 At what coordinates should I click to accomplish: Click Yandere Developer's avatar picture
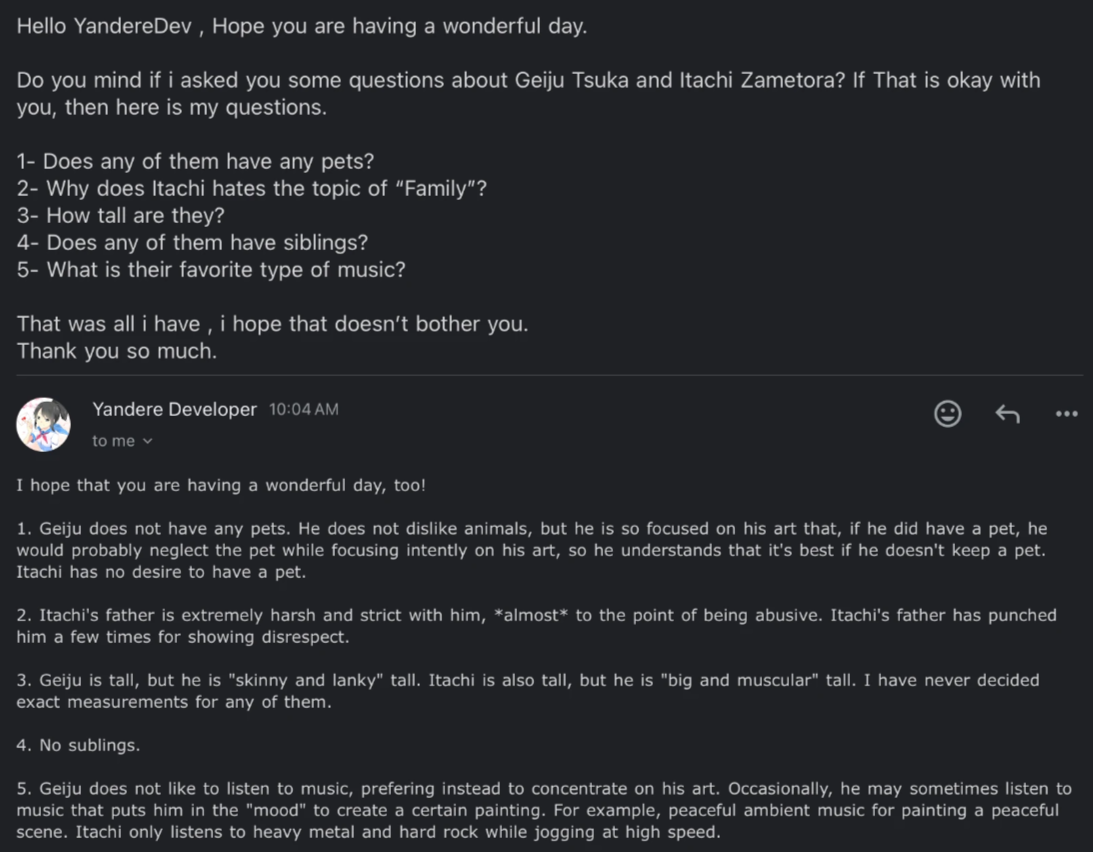43,424
